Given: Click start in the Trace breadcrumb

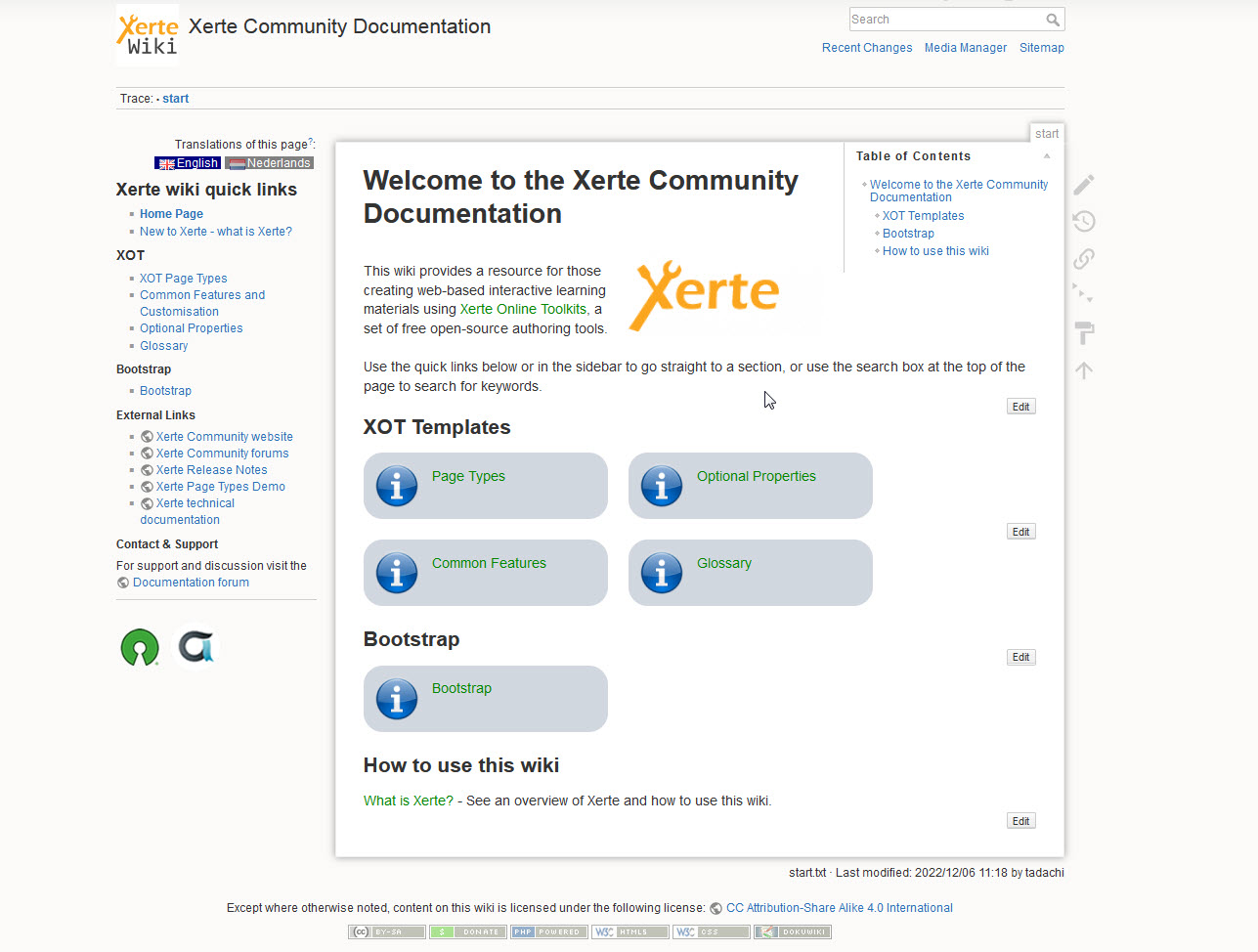Looking at the screenshot, I should point(176,99).
